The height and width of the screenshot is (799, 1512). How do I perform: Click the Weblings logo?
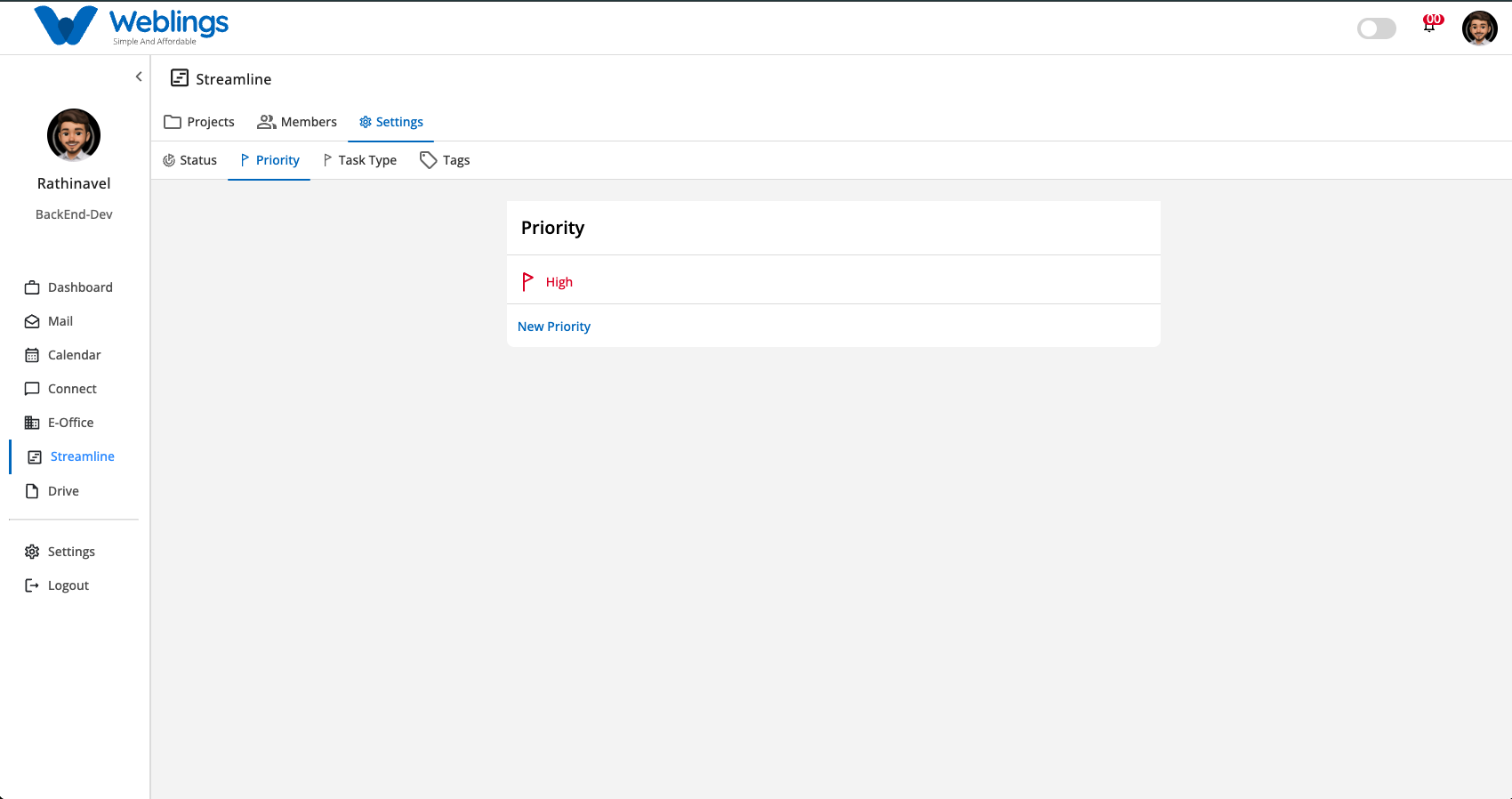132,26
